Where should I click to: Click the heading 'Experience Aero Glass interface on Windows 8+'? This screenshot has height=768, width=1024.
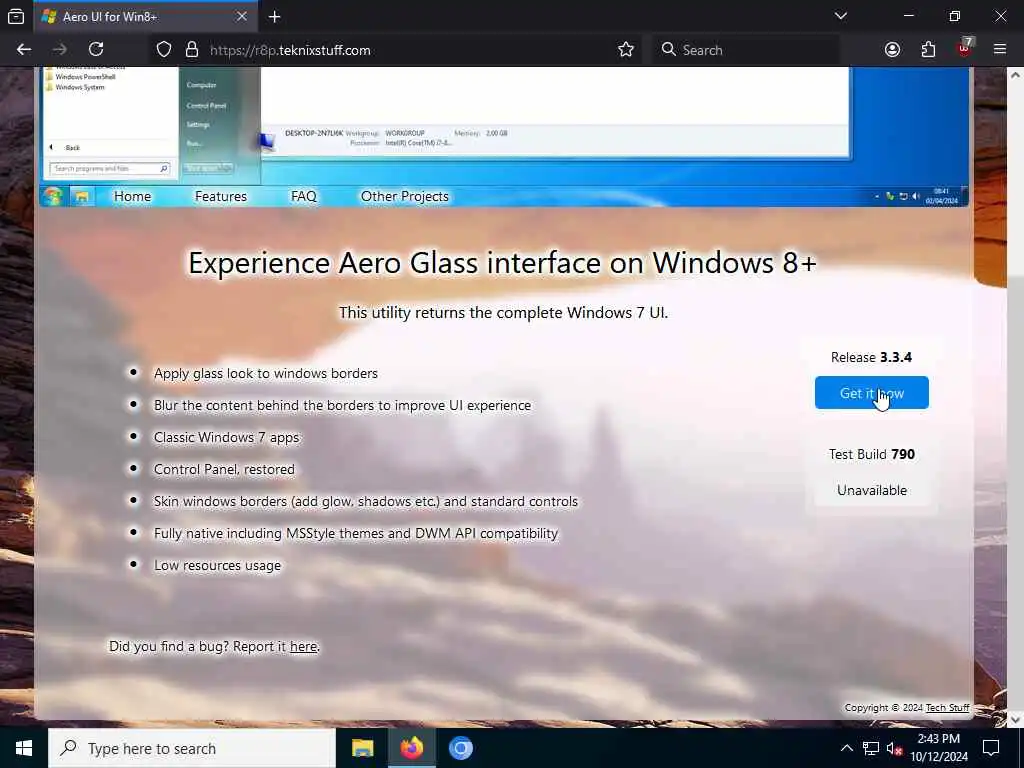(502, 263)
